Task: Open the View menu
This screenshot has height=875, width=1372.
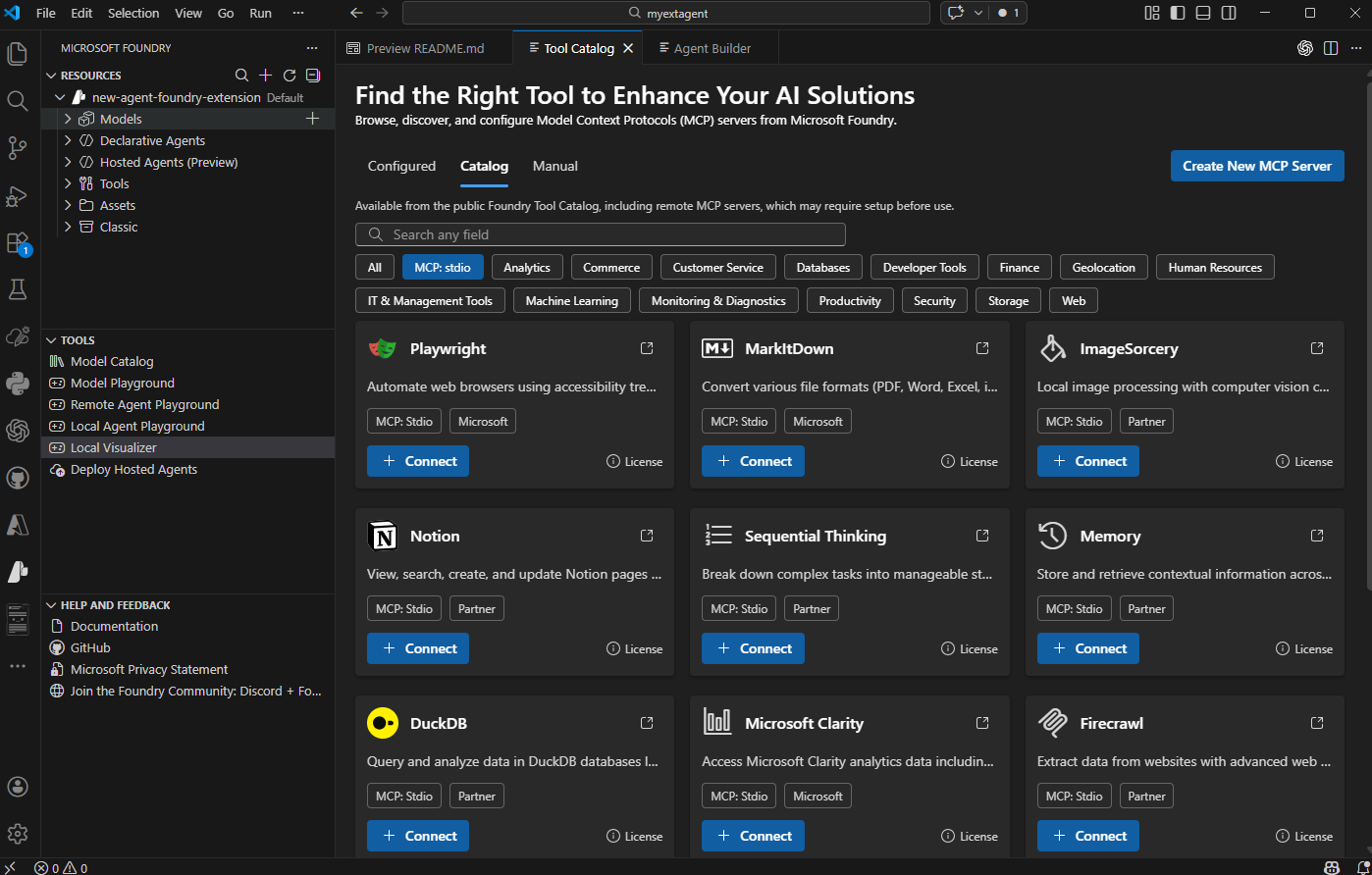Action: (187, 13)
